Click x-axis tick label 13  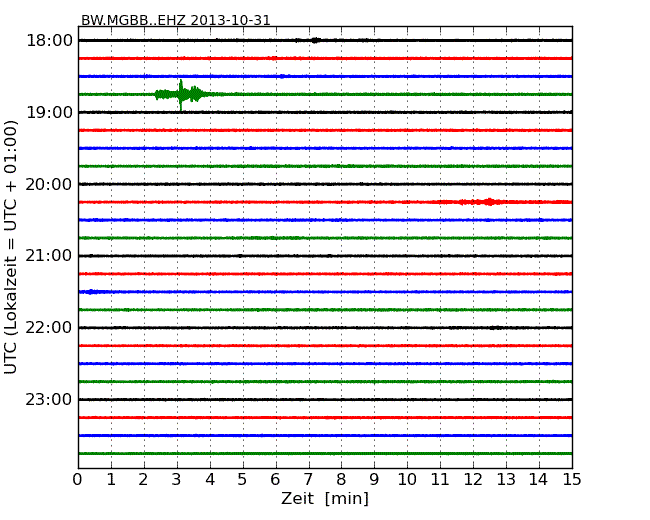[x=506, y=480]
